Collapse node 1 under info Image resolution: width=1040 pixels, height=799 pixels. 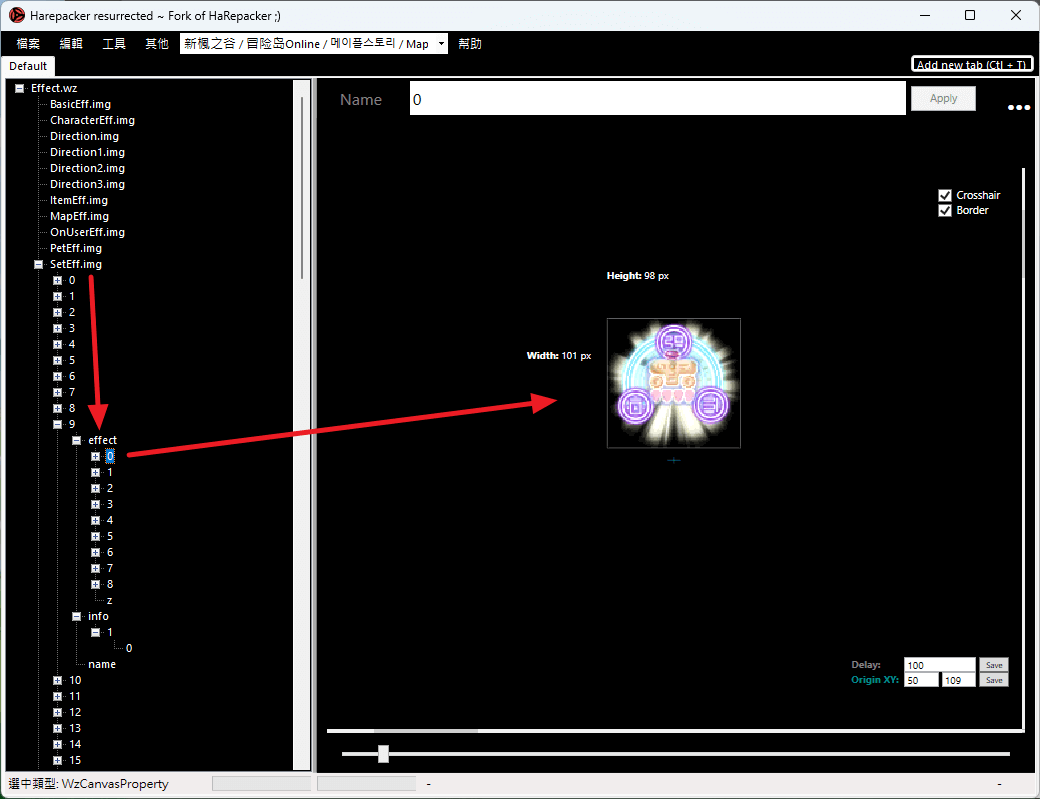click(x=96, y=633)
